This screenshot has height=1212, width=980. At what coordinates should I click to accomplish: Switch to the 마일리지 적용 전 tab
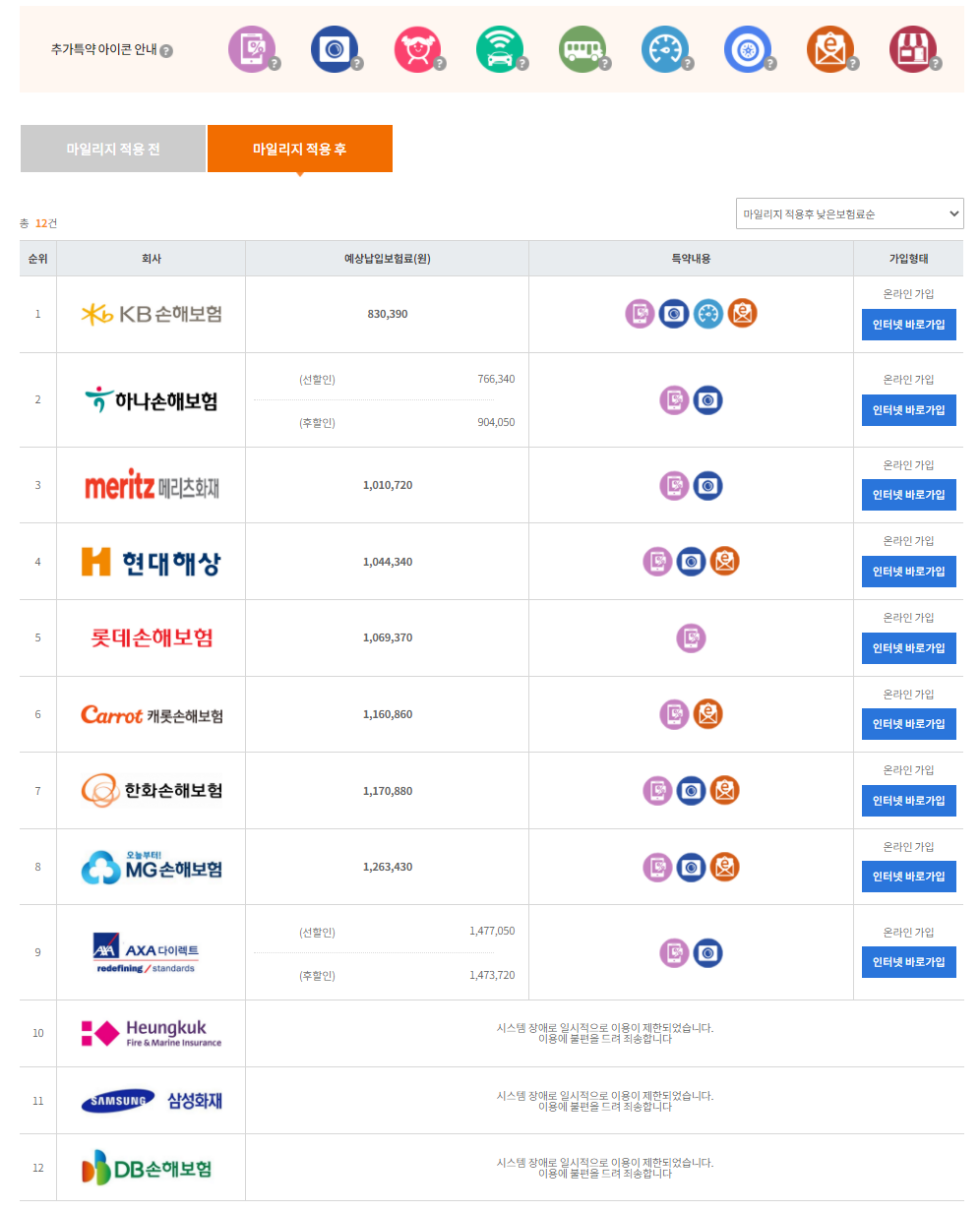point(113,149)
